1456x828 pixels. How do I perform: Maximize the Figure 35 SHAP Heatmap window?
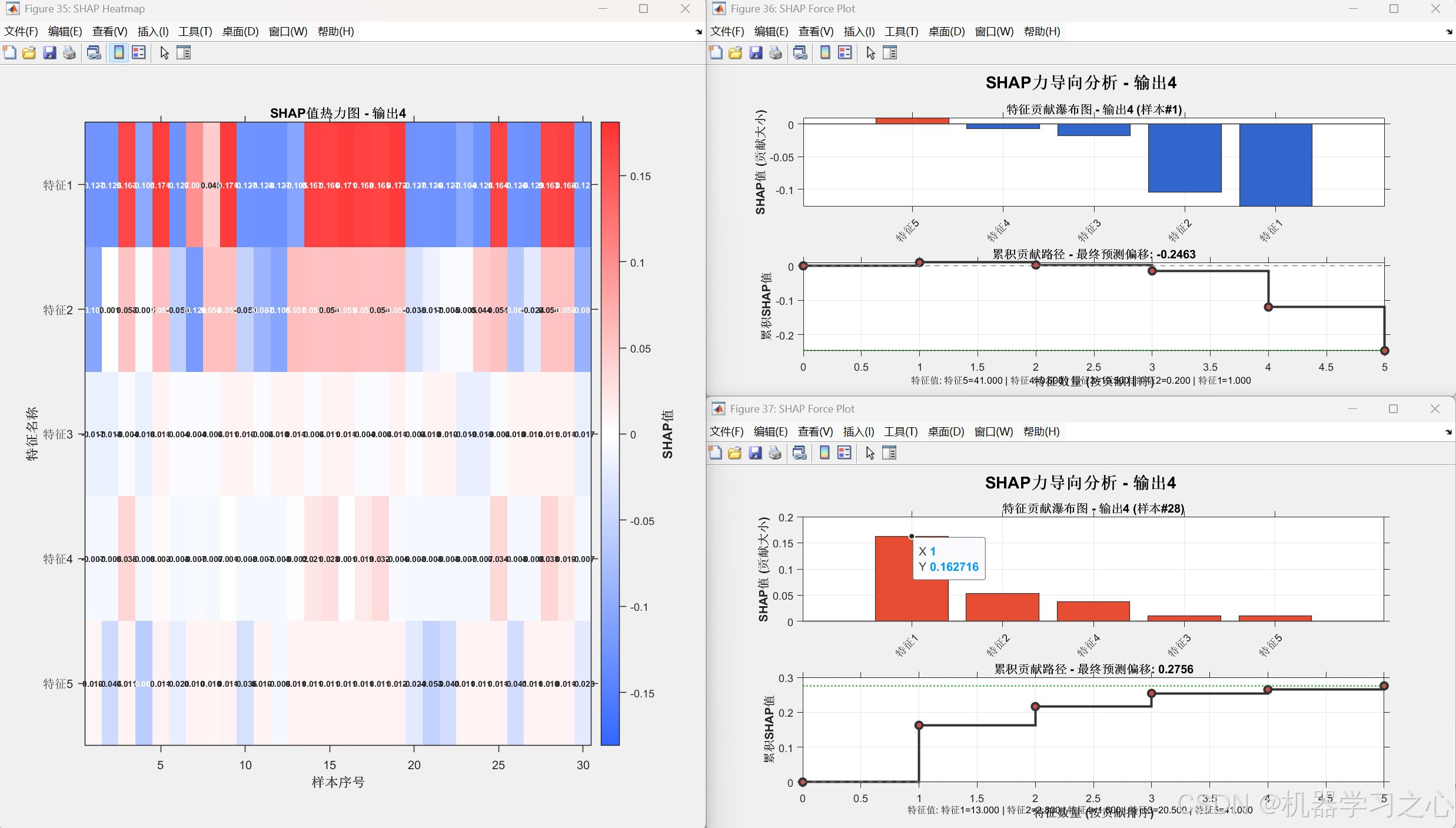pyautogui.click(x=643, y=9)
